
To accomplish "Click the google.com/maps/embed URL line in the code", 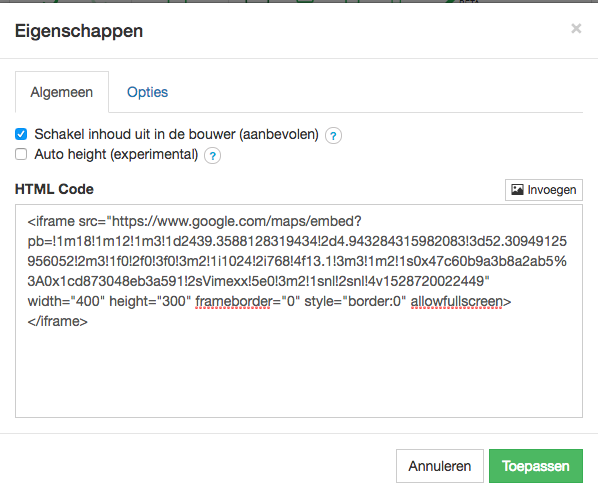I will [x=195, y=222].
